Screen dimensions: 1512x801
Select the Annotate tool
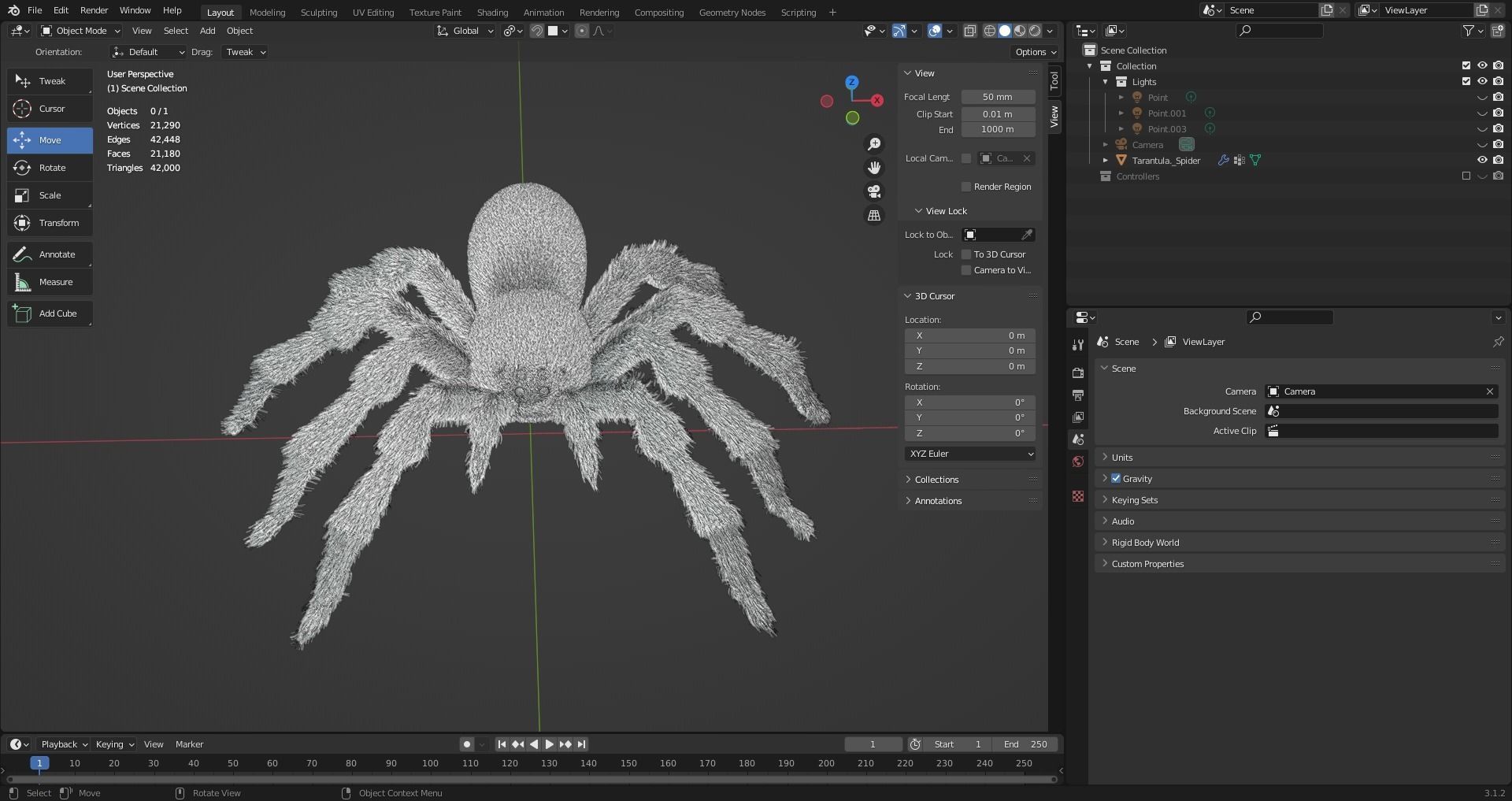(50, 254)
